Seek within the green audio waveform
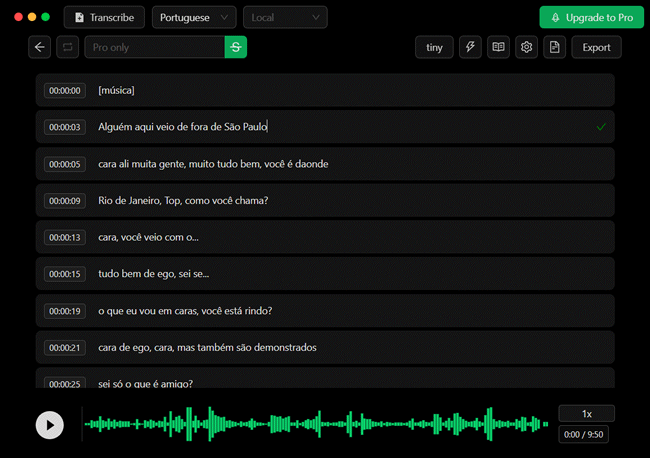650x458 pixels. pyautogui.click(x=316, y=424)
